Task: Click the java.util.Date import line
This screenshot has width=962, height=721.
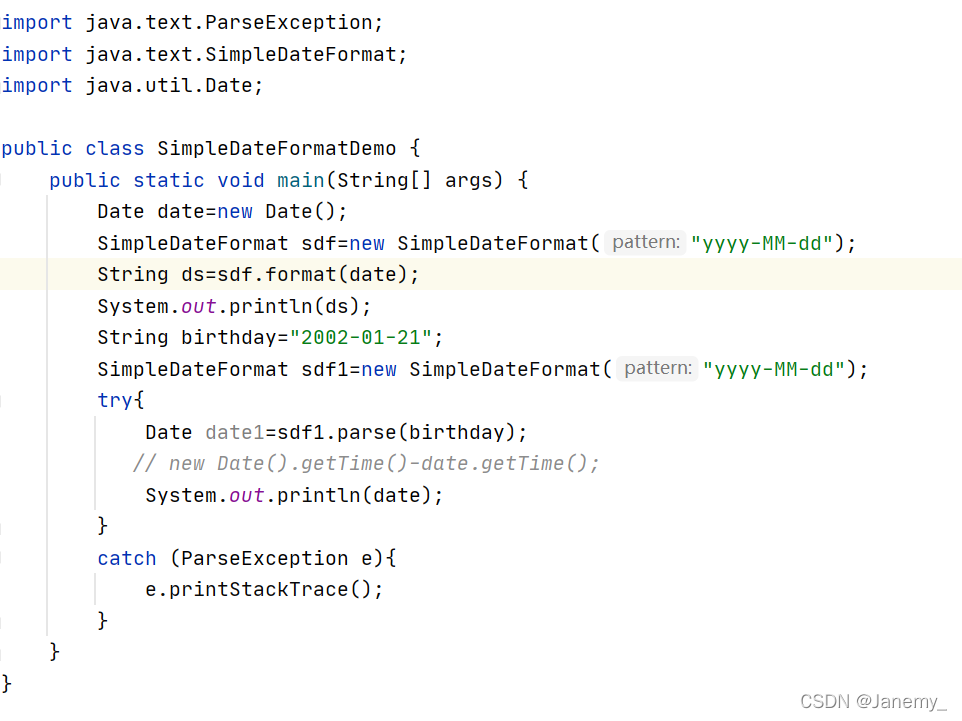Action: click(132, 85)
